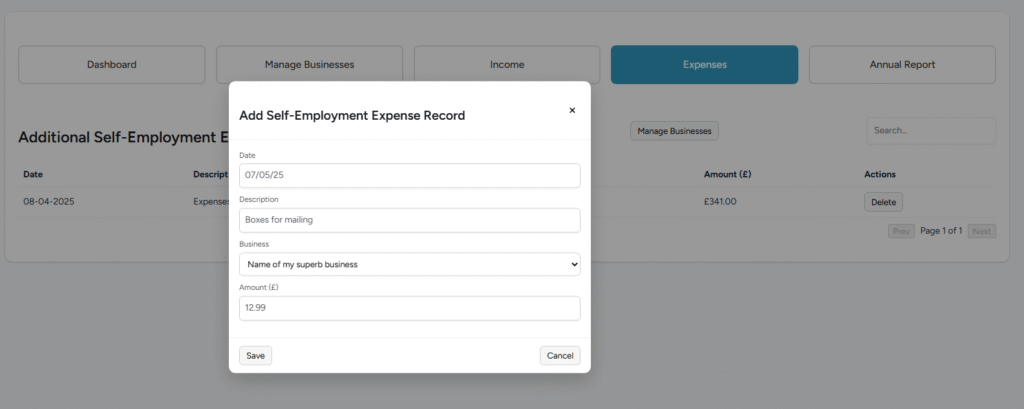Expand the Business dropdown selector
This screenshot has width=1024, height=409.
tap(409, 264)
